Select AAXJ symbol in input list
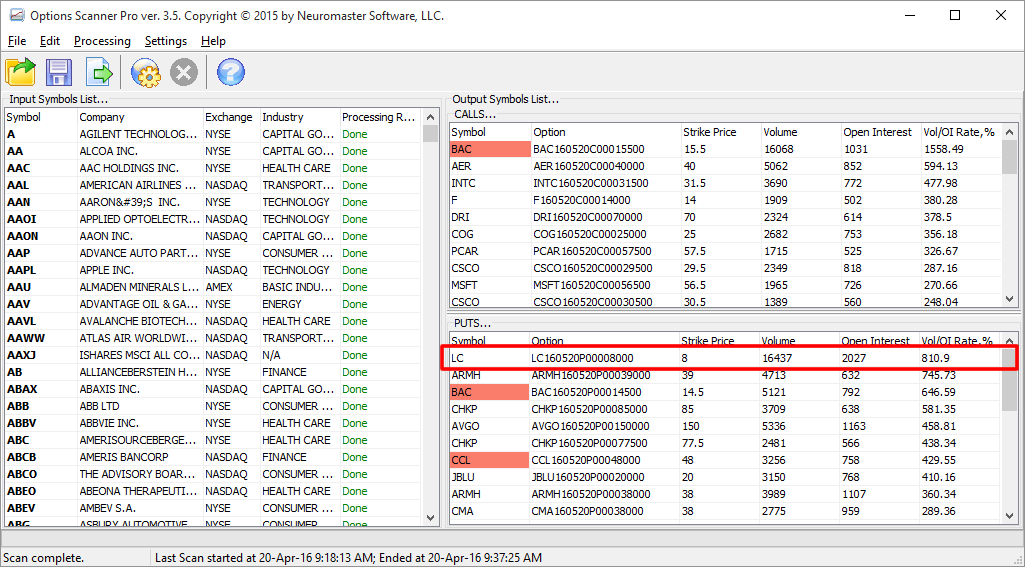The width and height of the screenshot is (1025, 567). click(x=22, y=355)
